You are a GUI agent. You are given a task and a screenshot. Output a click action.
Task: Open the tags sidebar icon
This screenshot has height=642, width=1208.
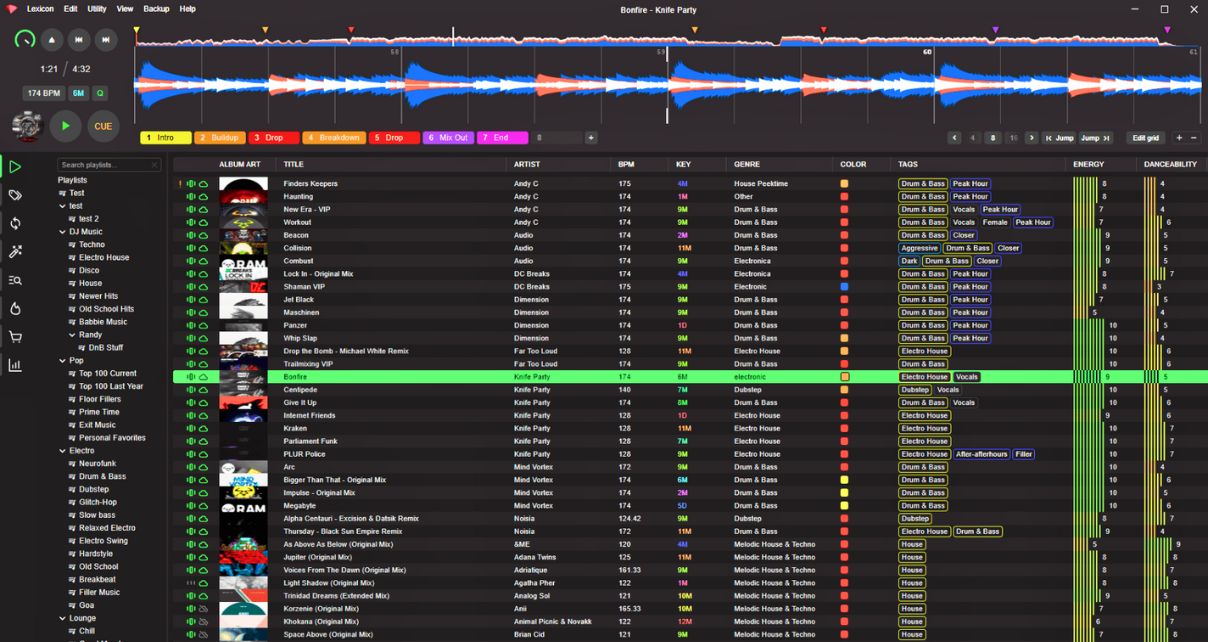point(15,195)
